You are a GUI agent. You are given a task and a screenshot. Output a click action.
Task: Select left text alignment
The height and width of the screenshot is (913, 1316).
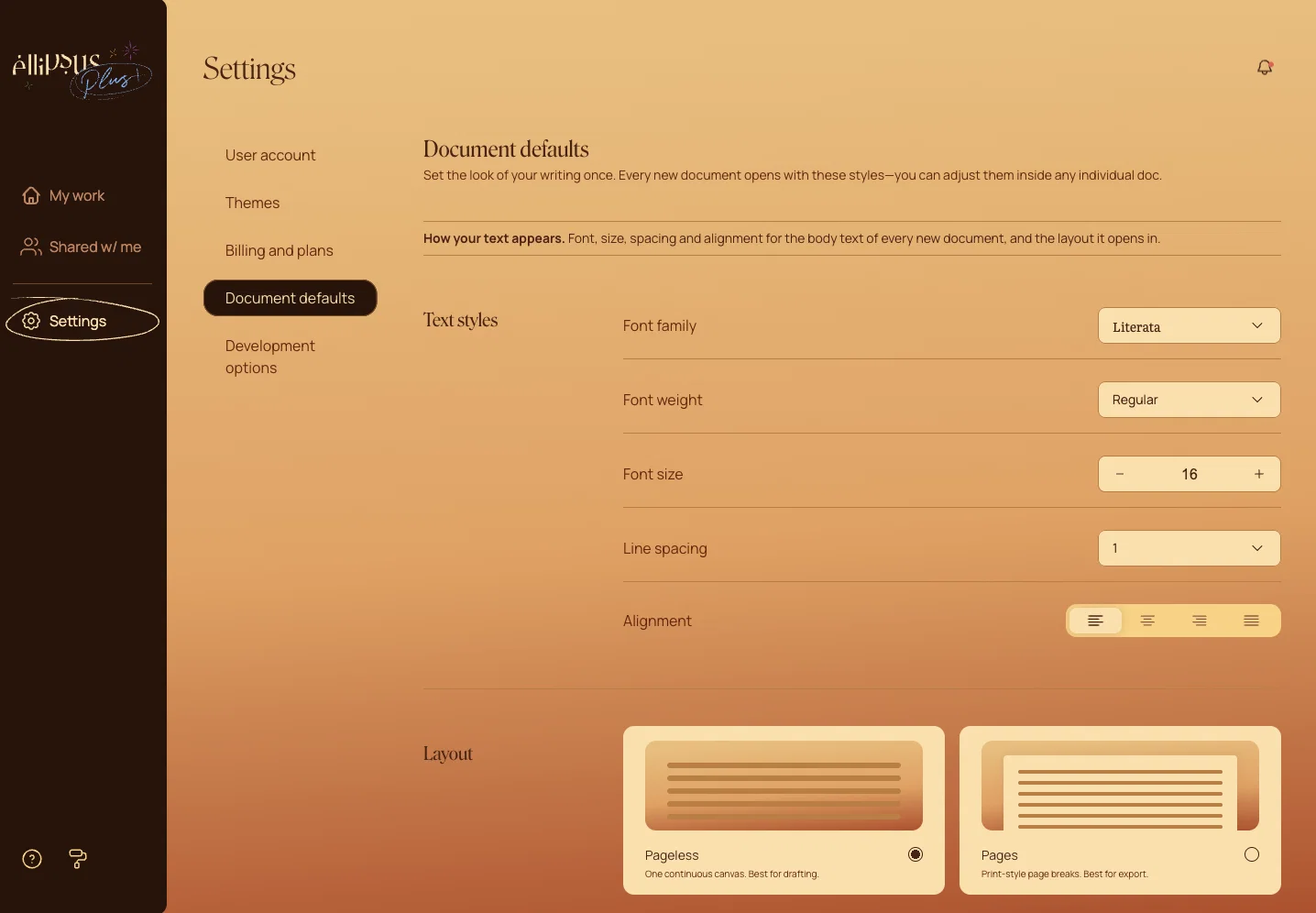pyautogui.click(x=1095, y=621)
